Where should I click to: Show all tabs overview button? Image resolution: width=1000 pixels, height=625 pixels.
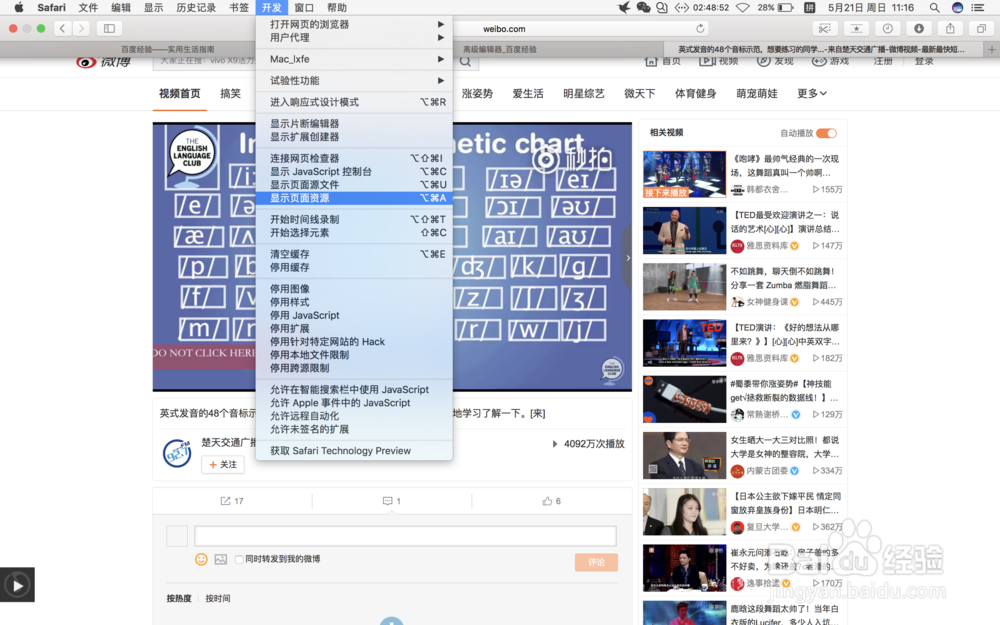click(x=981, y=28)
